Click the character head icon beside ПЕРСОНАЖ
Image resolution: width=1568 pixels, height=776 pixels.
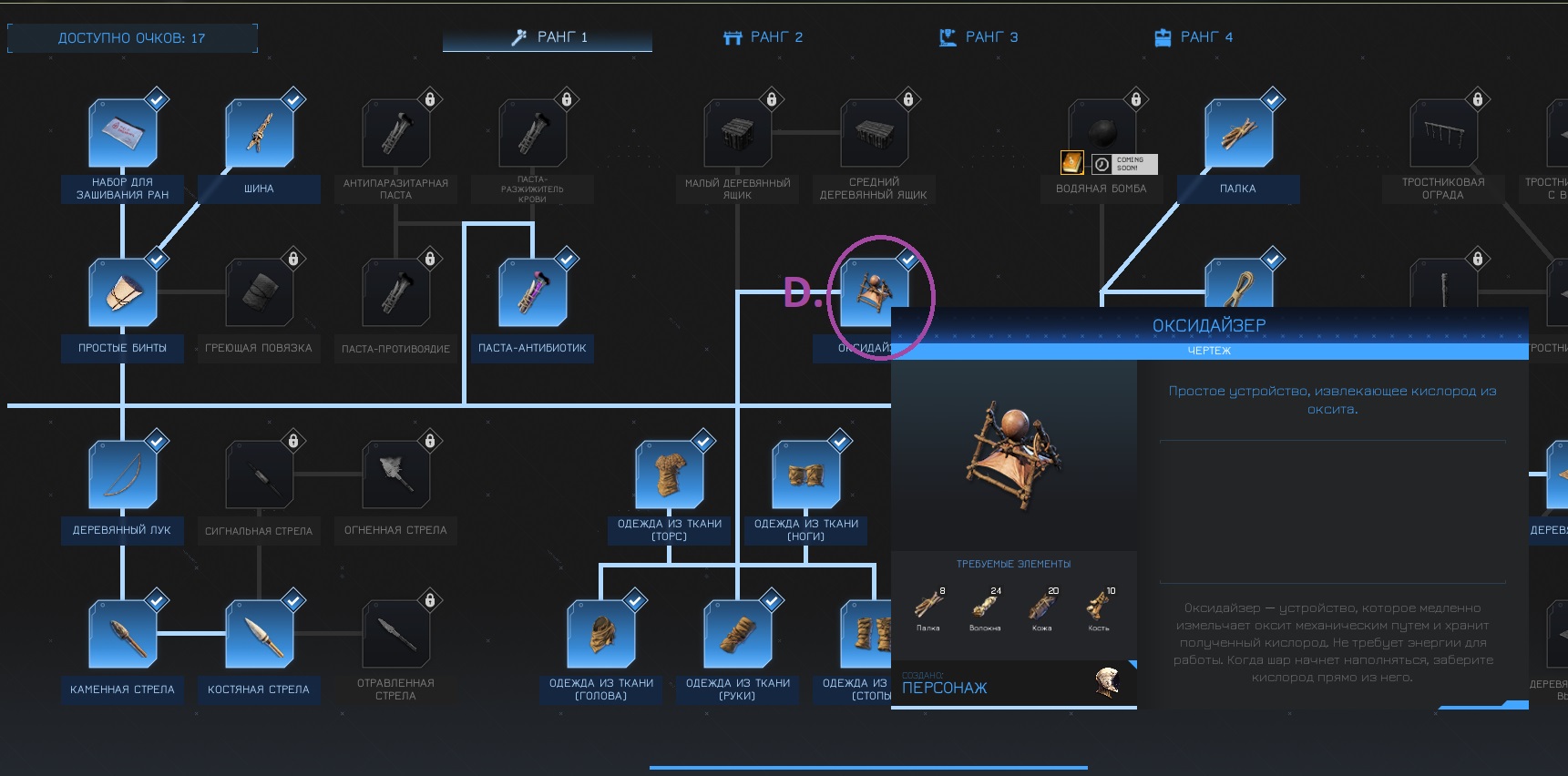click(x=1107, y=682)
